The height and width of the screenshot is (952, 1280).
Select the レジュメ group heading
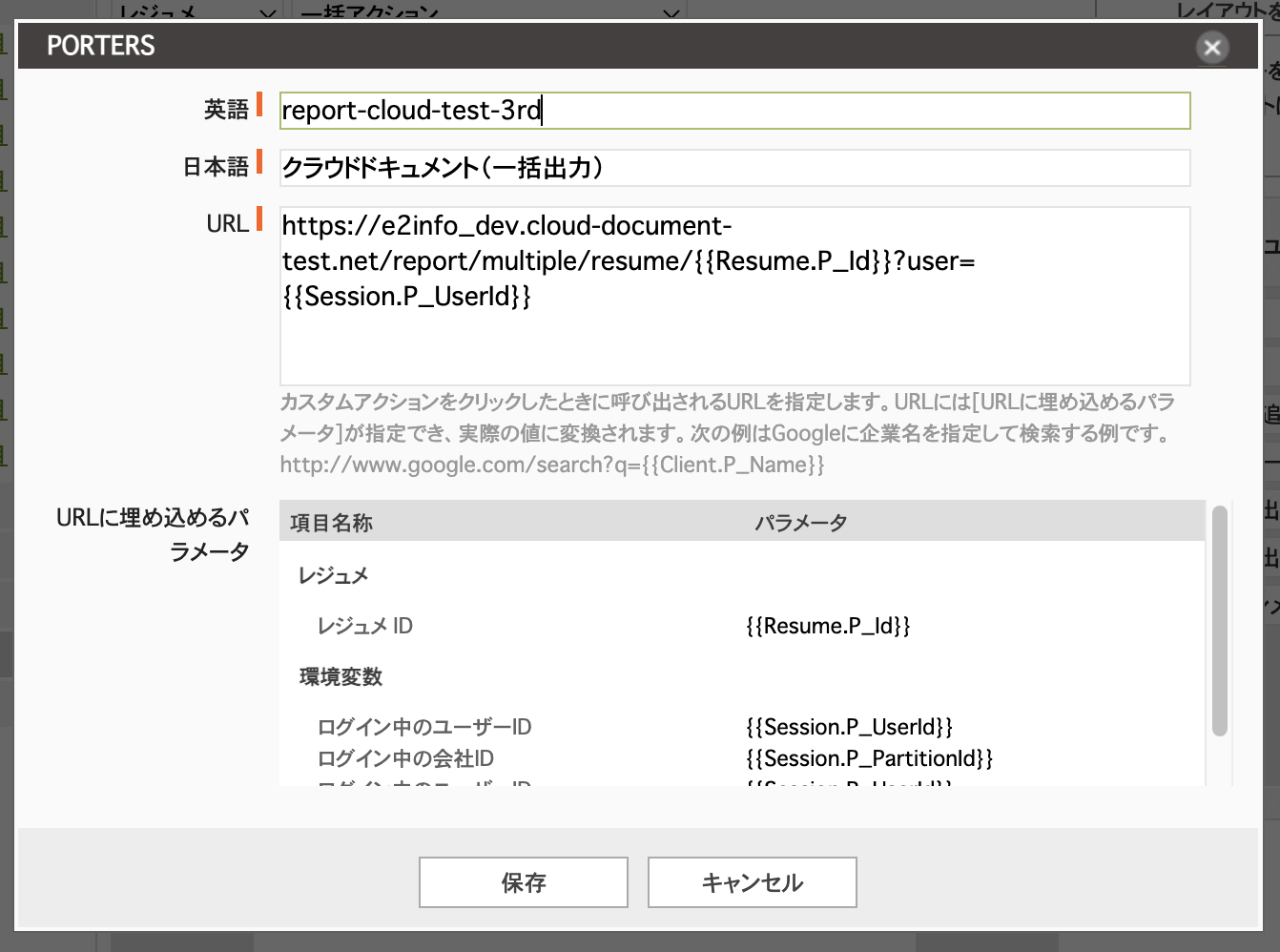click(333, 575)
